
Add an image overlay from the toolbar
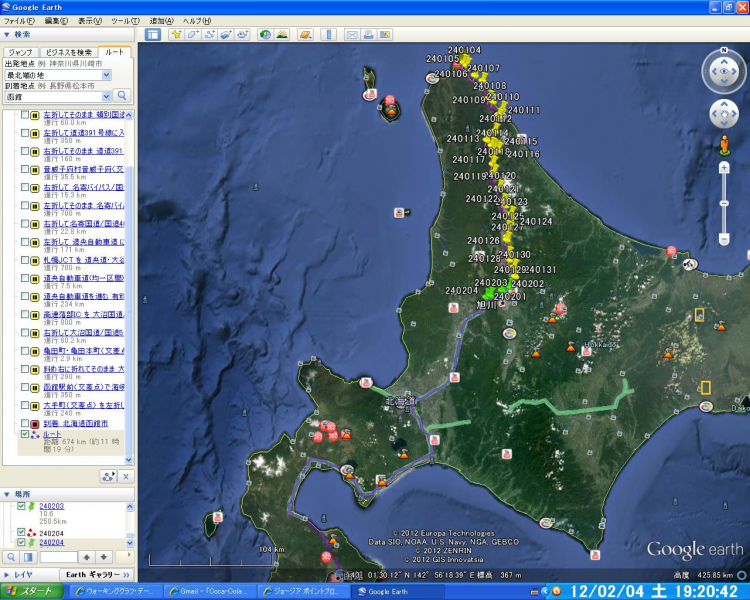tap(226, 34)
